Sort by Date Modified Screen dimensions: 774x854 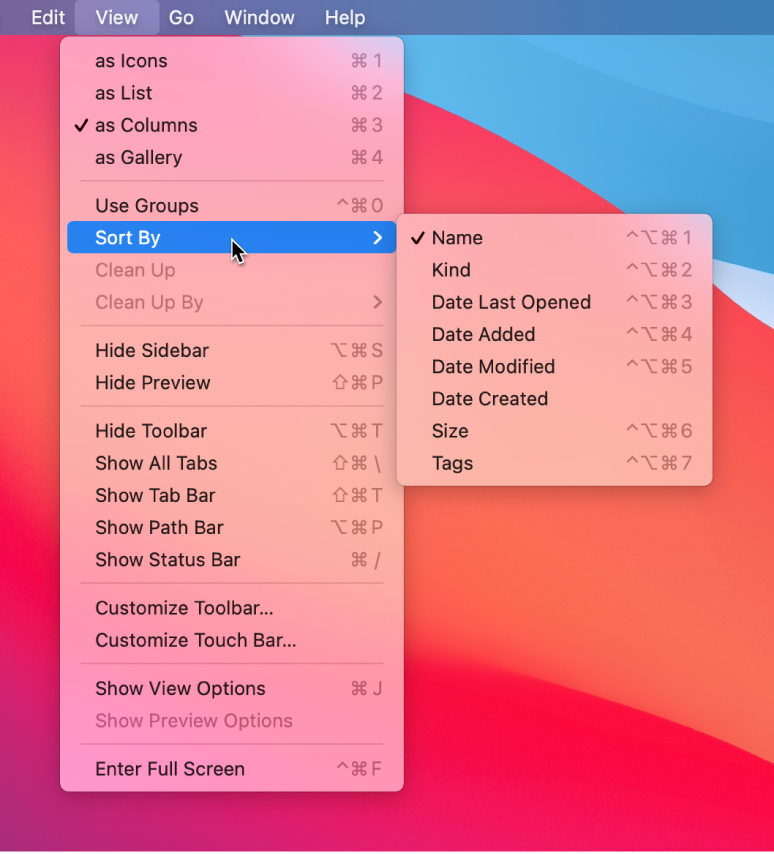[554, 367]
